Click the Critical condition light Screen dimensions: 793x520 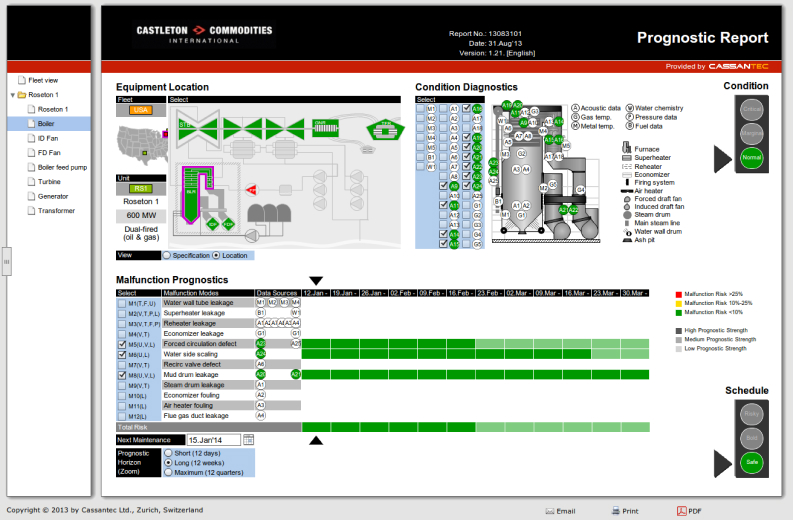[752, 109]
